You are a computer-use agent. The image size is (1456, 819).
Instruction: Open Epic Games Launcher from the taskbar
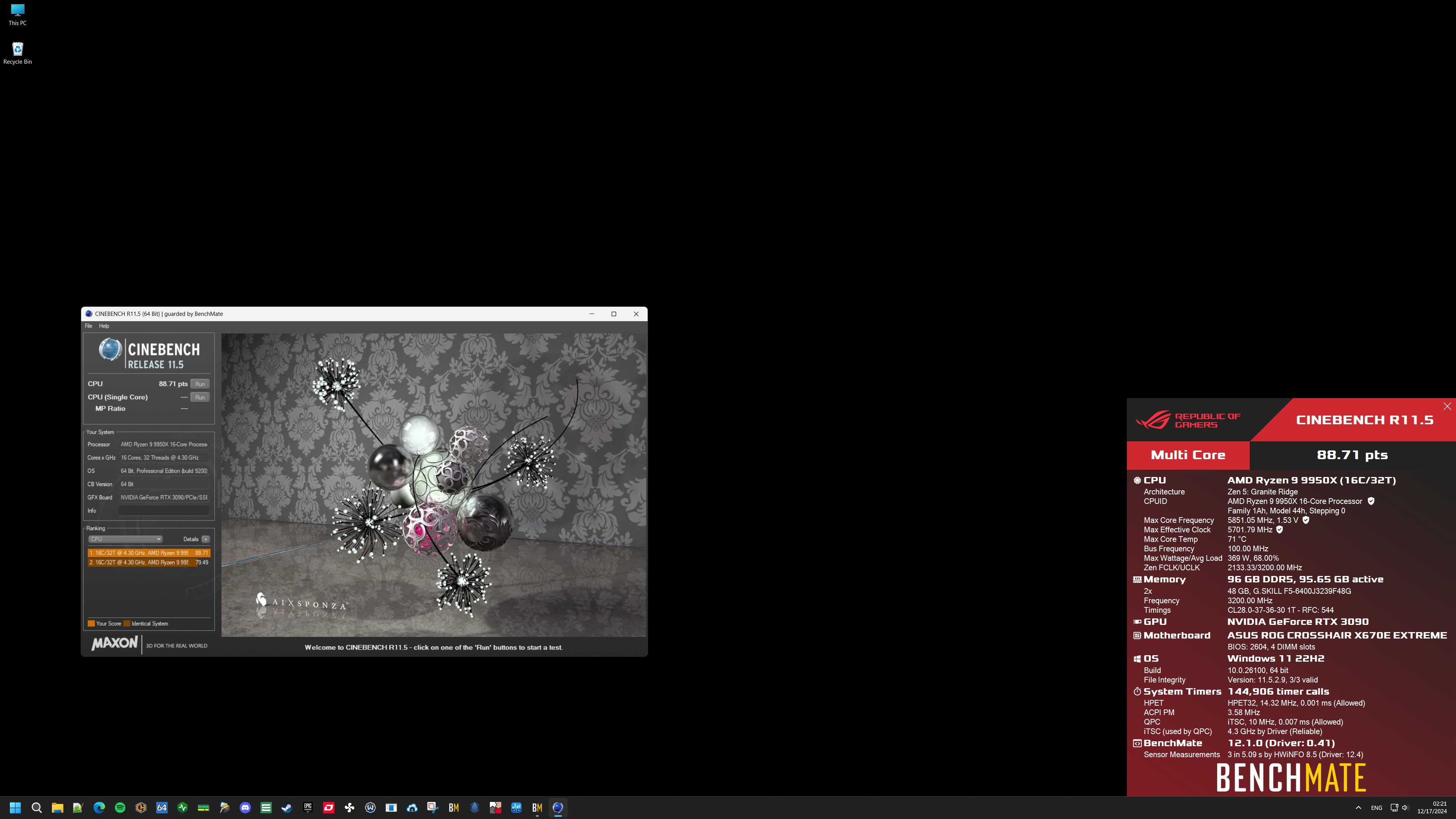308,808
